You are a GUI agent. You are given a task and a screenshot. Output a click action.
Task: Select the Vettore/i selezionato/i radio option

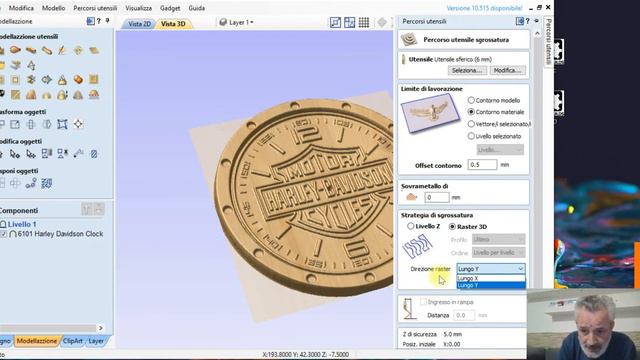pos(471,124)
